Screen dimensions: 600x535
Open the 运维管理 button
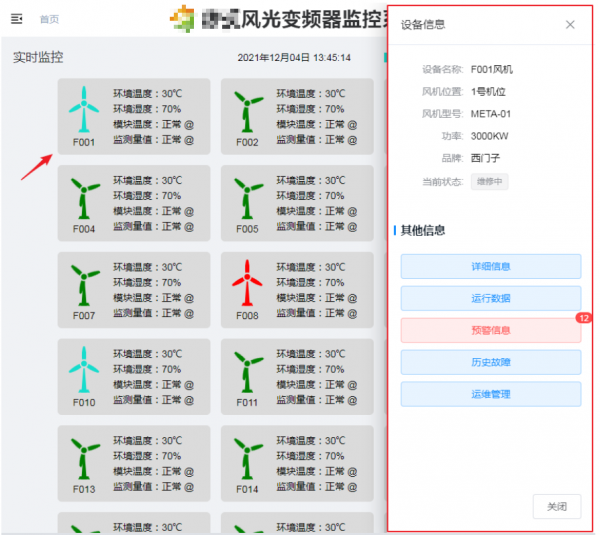click(x=491, y=394)
